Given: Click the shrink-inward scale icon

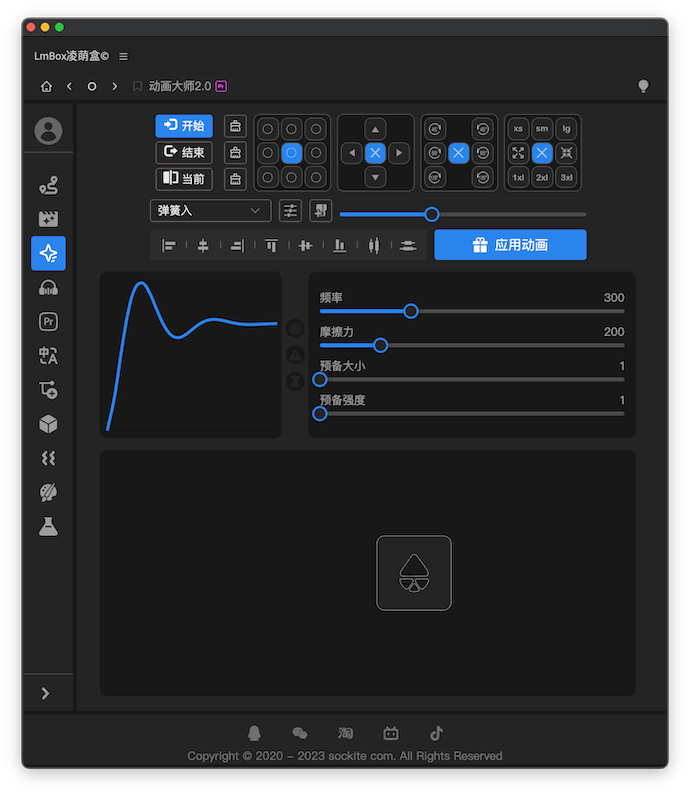Looking at the screenshot, I should (566, 153).
